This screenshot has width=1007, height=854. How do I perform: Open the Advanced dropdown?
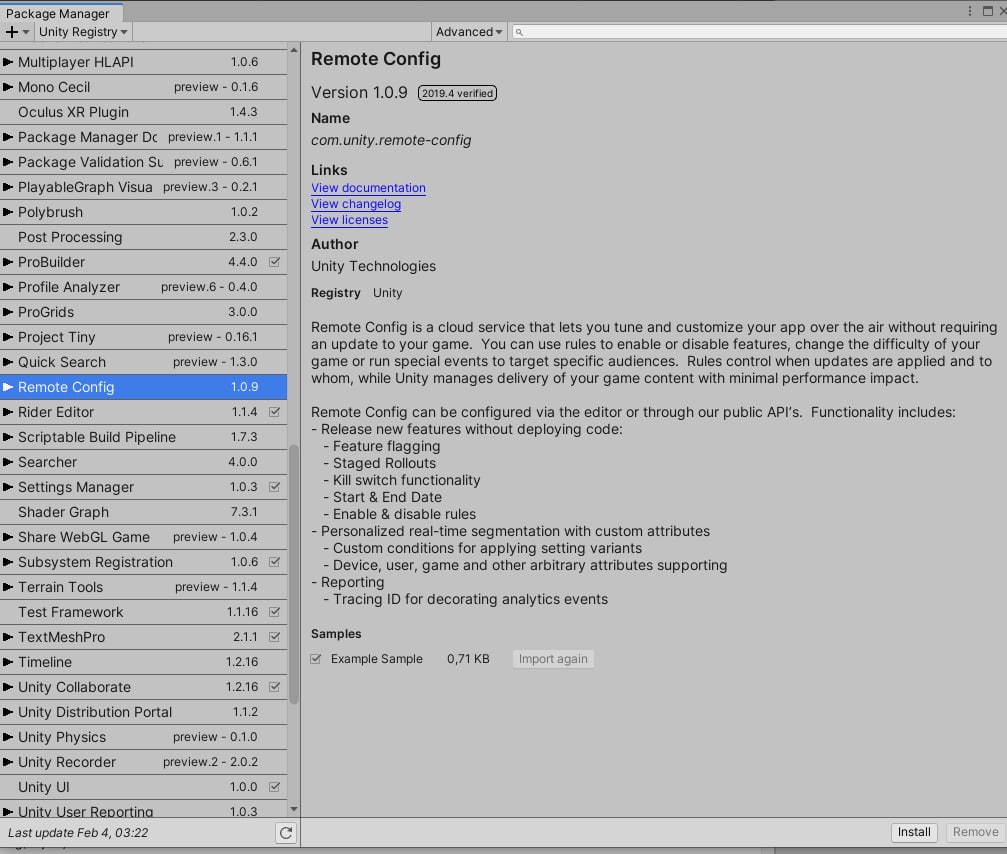click(x=469, y=31)
